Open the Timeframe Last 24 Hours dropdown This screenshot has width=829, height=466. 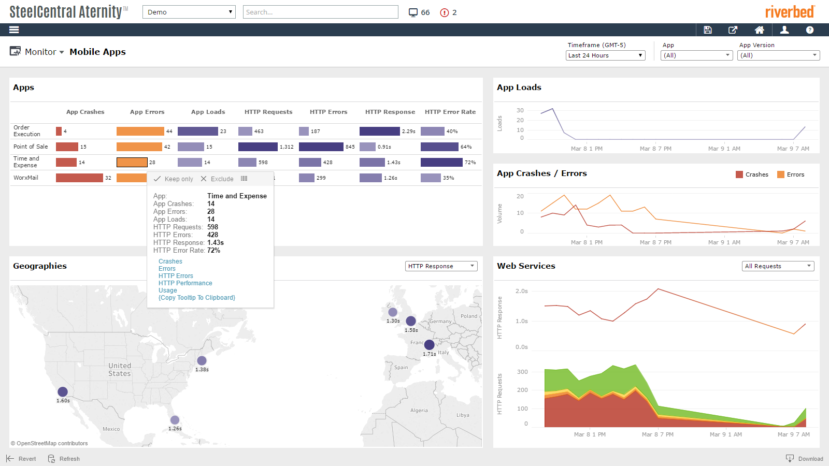tap(605, 56)
